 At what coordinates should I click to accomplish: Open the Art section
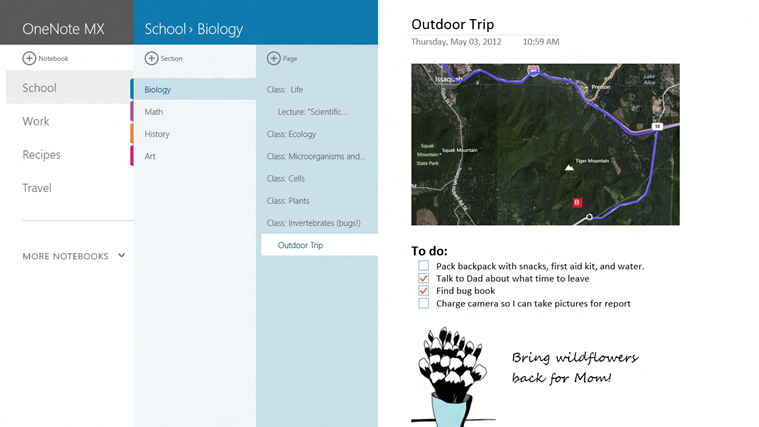point(150,156)
